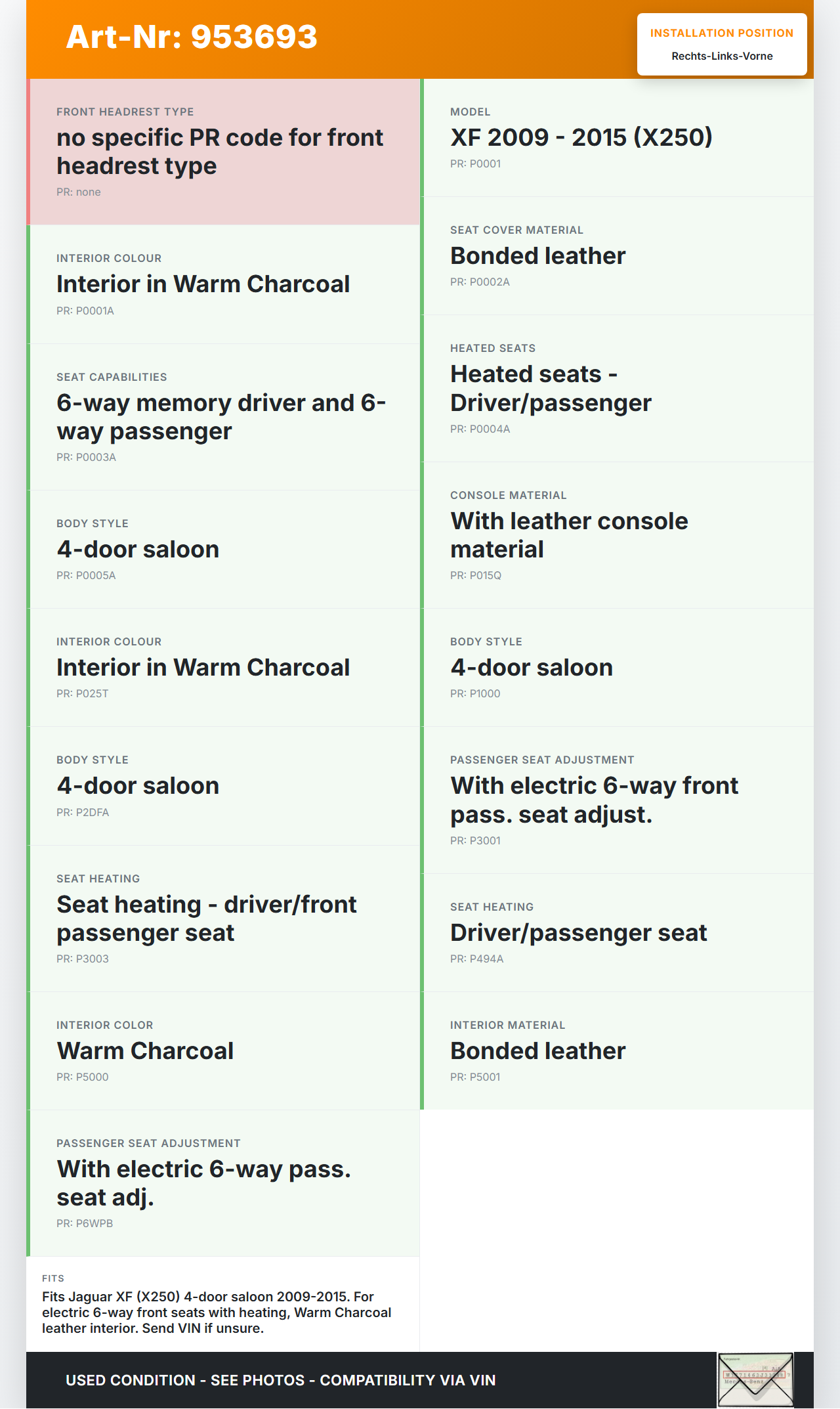Select the Warm Charcoal P5000 card

pos(223,1051)
